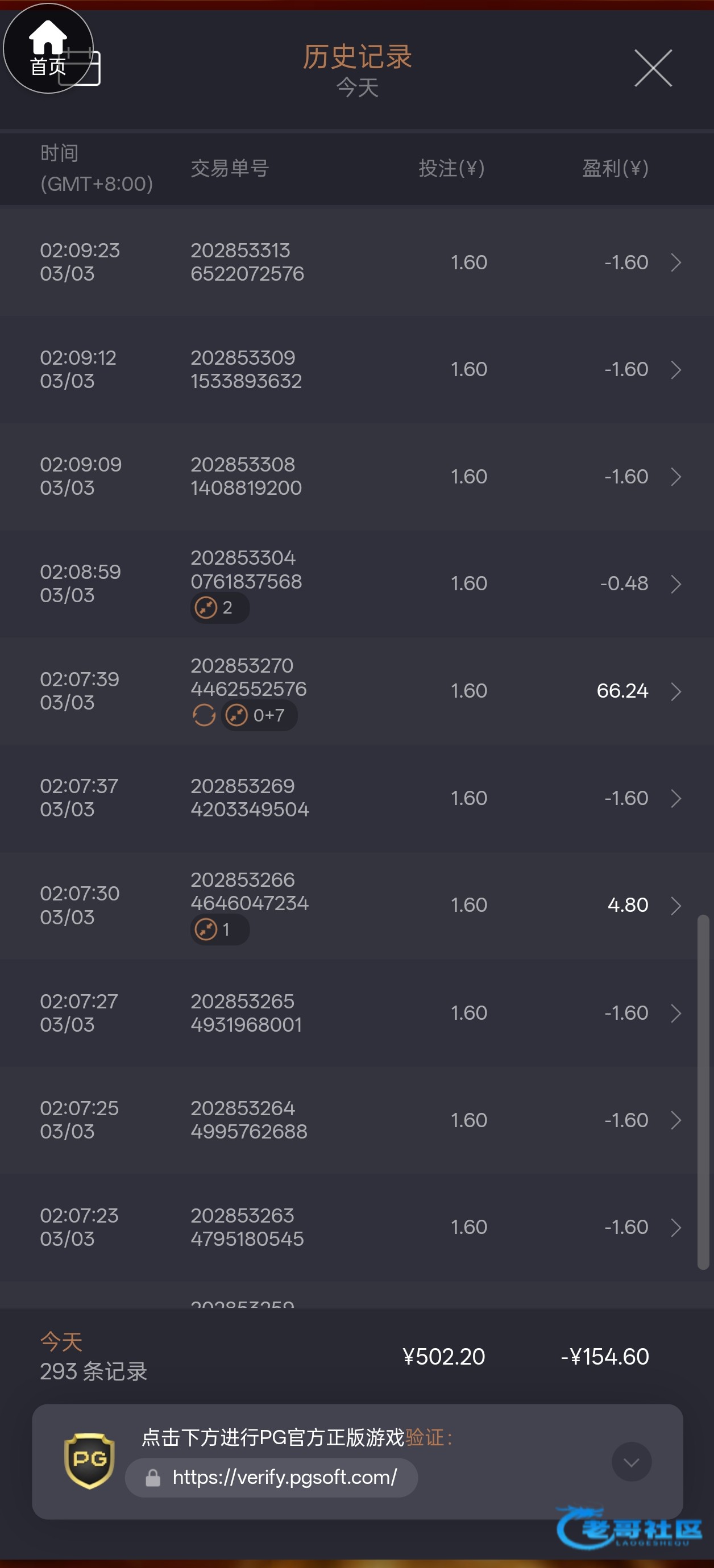This screenshot has width=714, height=1568.
Task: Click the free spin badge showing 2
Action: (219, 607)
